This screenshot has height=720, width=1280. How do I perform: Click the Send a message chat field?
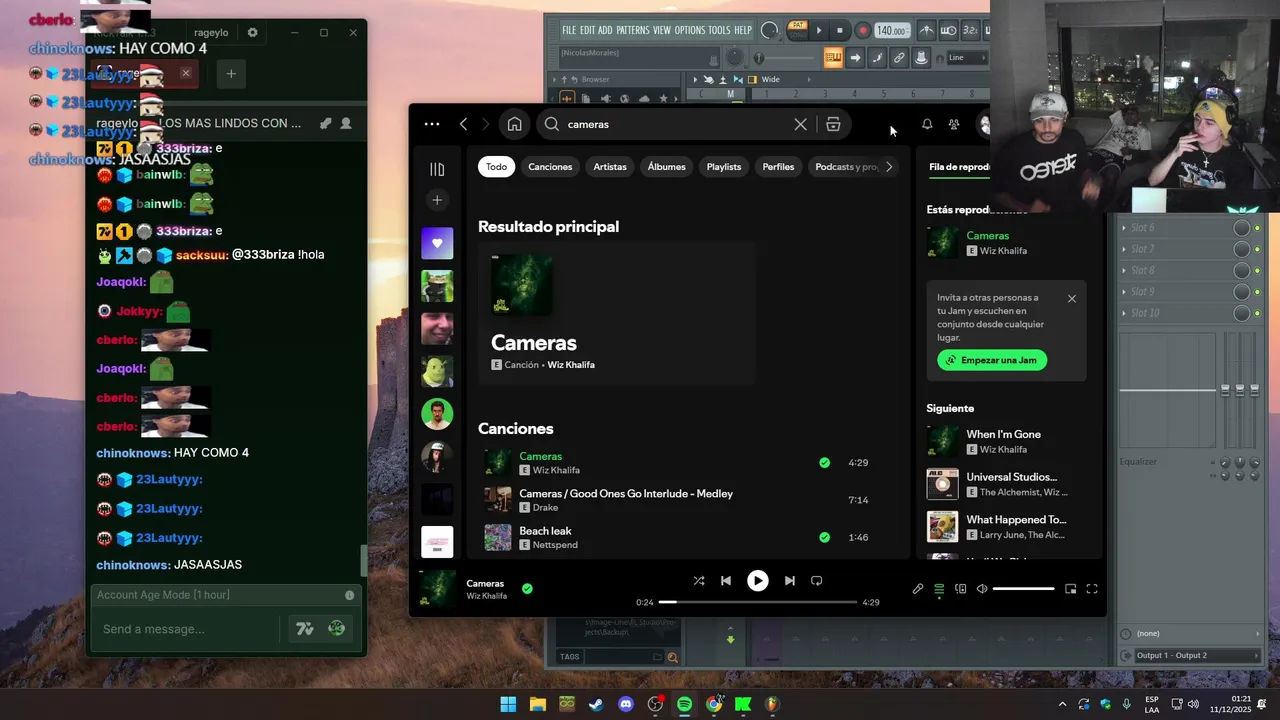click(x=185, y=629)
